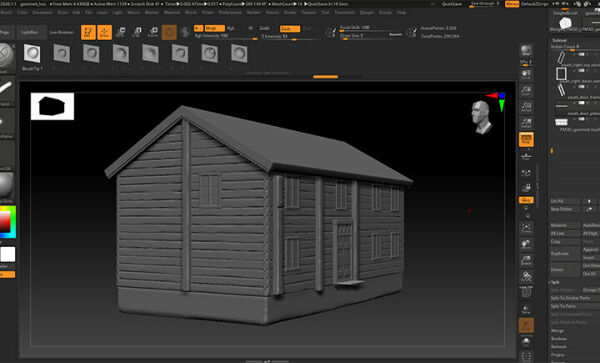Toggle Live Boolean mode
This screenshot has height=363, width=600.
pyautogui.click(x=62, y=33)
